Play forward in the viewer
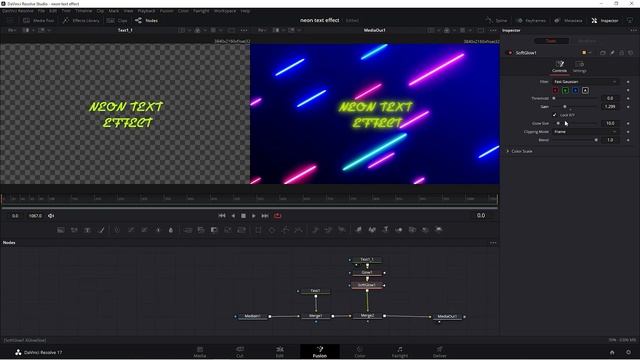Image resolution: width=640 pixels, height=360 pixels. pyautogui.click(x=254, y=216)
